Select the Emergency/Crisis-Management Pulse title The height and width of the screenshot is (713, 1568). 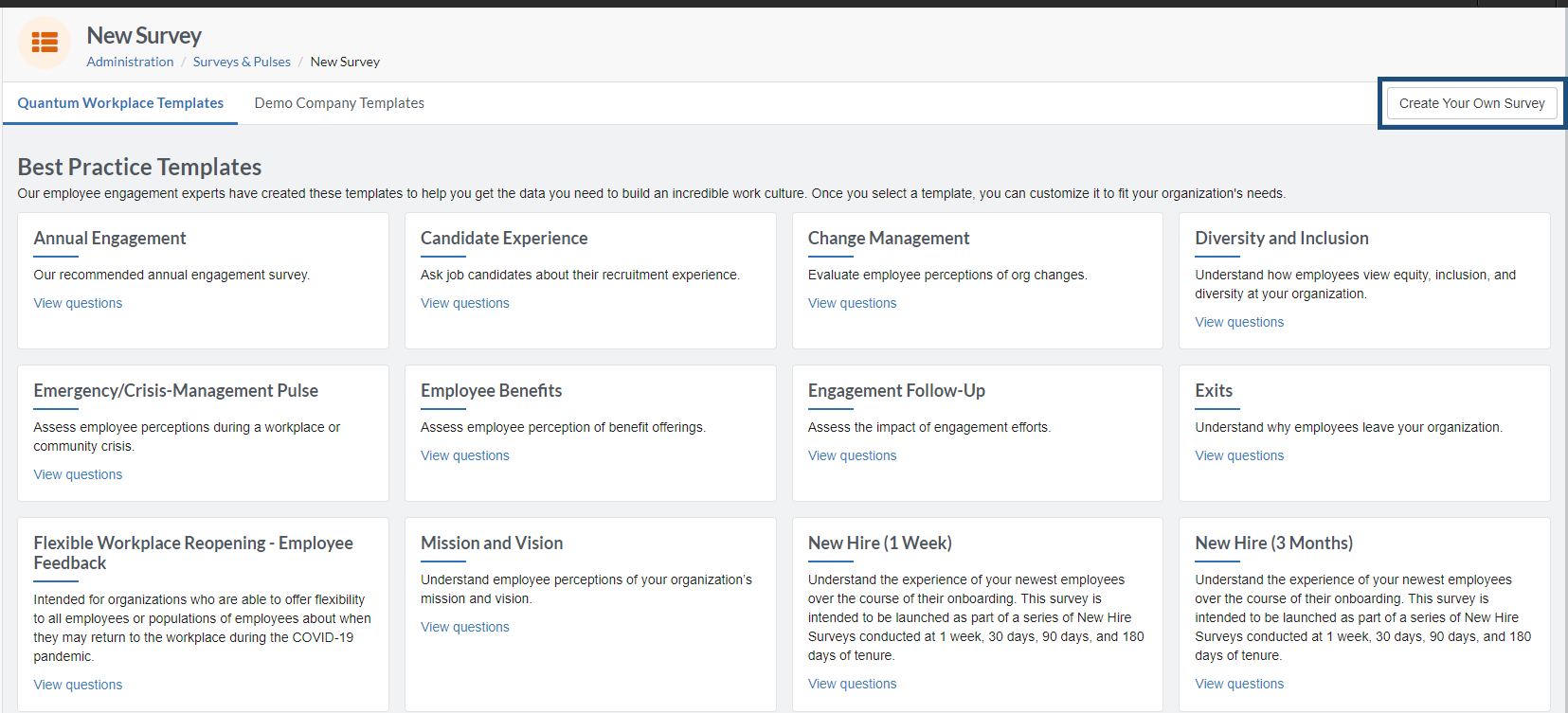coord(175,391)
